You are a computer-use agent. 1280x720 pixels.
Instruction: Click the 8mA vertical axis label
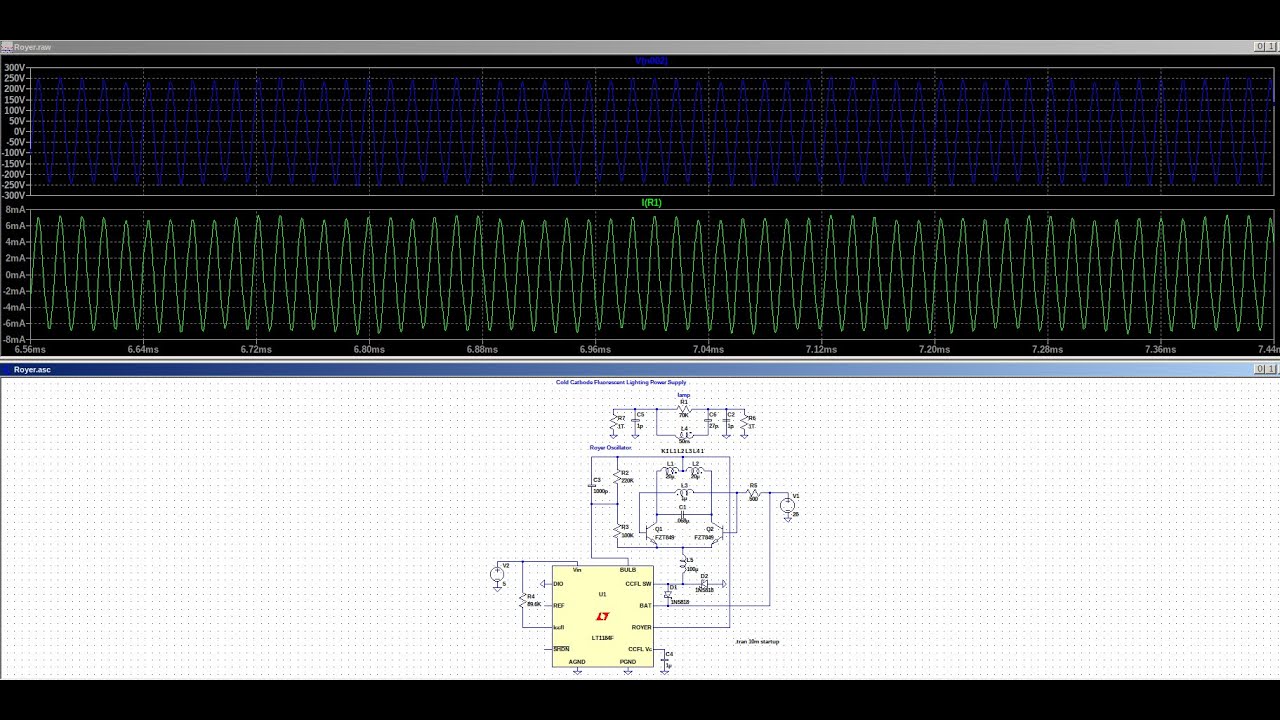[15, 210]
